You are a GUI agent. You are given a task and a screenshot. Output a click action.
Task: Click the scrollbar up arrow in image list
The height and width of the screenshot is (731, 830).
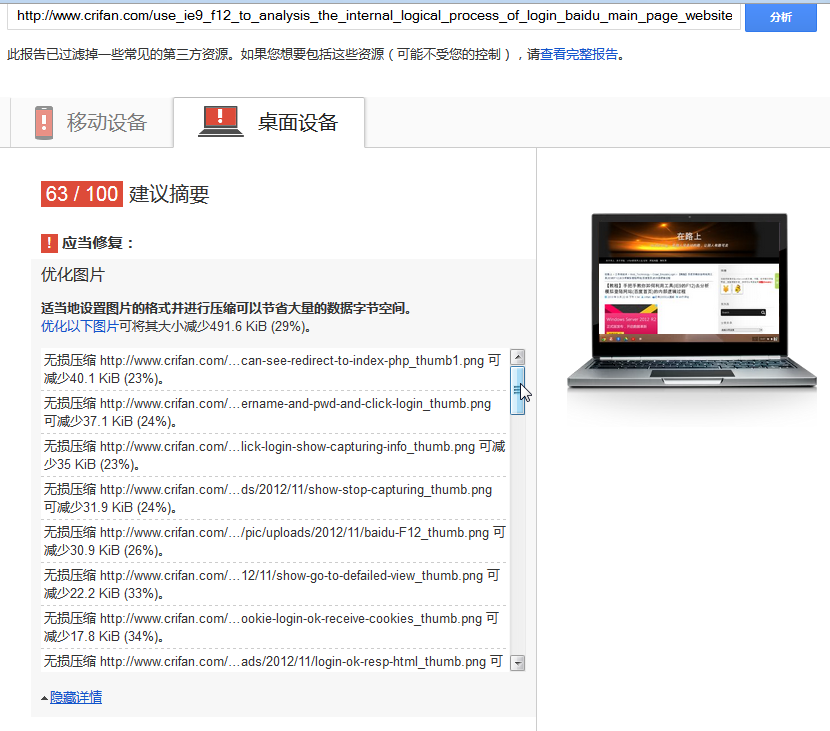[x=518, y=357]
